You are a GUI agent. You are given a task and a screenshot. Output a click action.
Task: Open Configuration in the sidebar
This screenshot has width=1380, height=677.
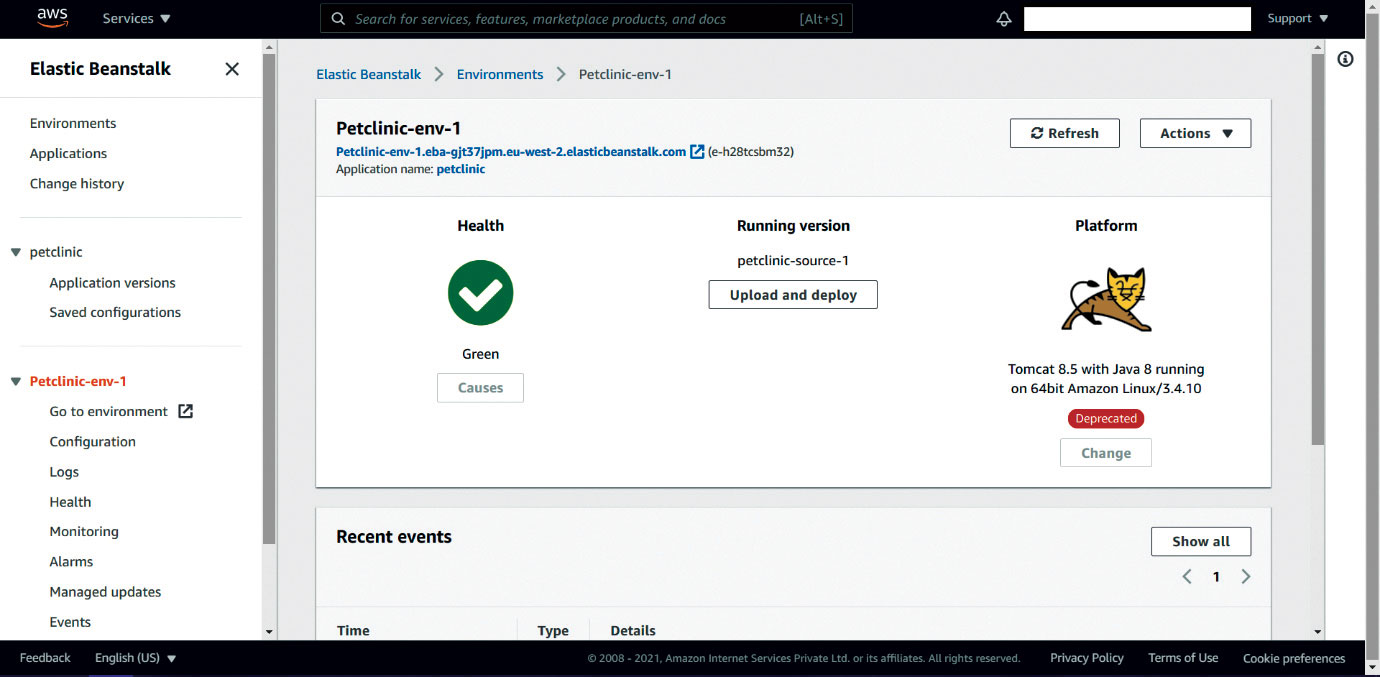[x=93, y=441]
